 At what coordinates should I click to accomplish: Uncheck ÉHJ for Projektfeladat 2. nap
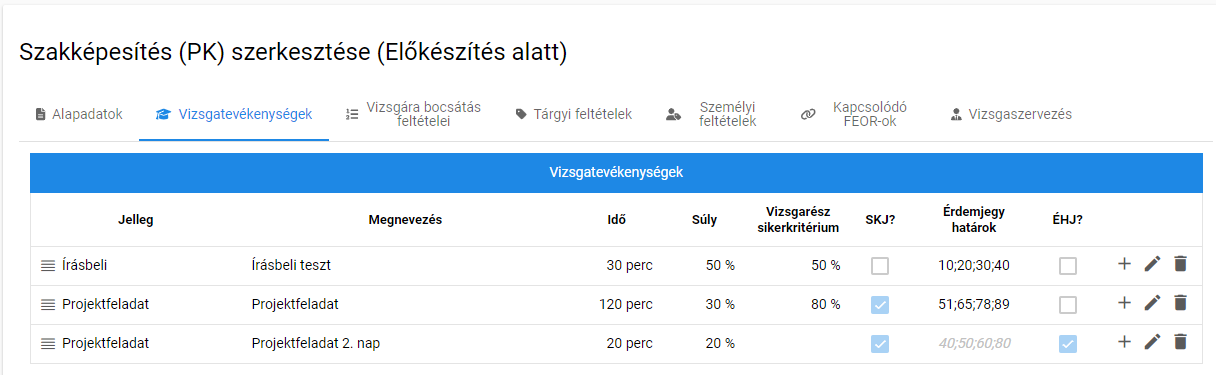[x=1068, y=344]
